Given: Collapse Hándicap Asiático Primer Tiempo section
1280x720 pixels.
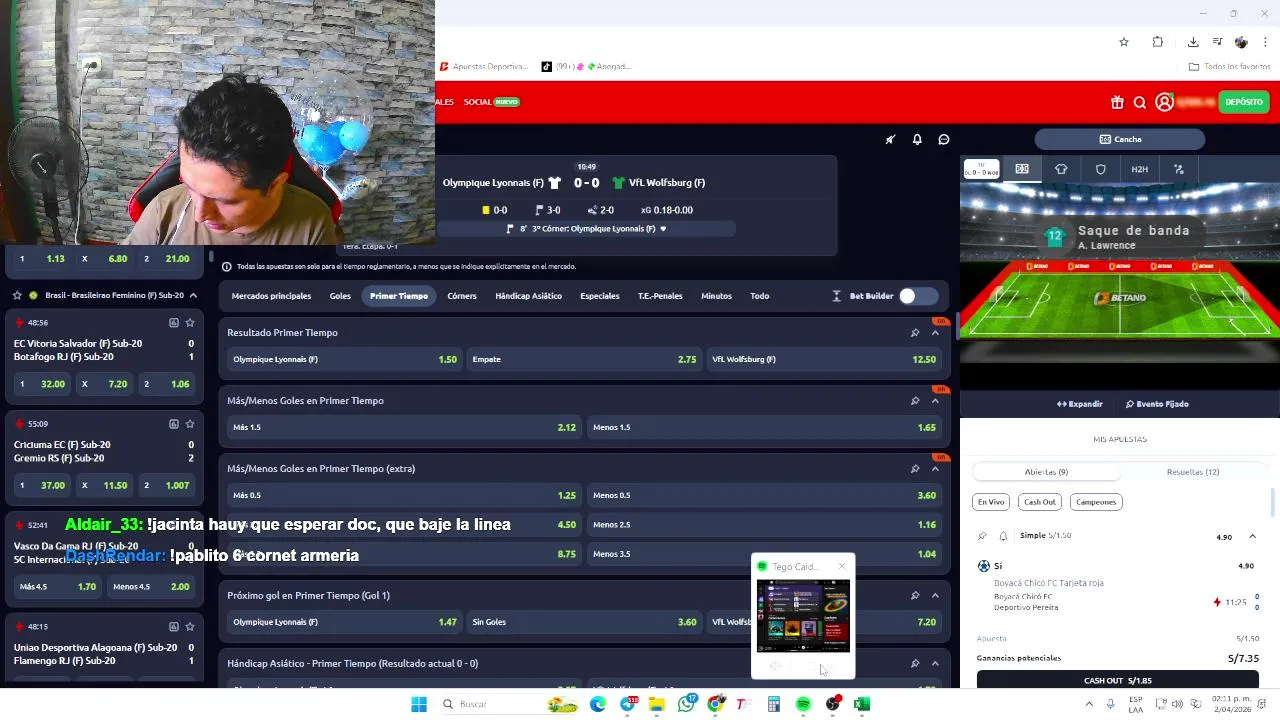Looking at the screenshot, I should pos(936,664).
